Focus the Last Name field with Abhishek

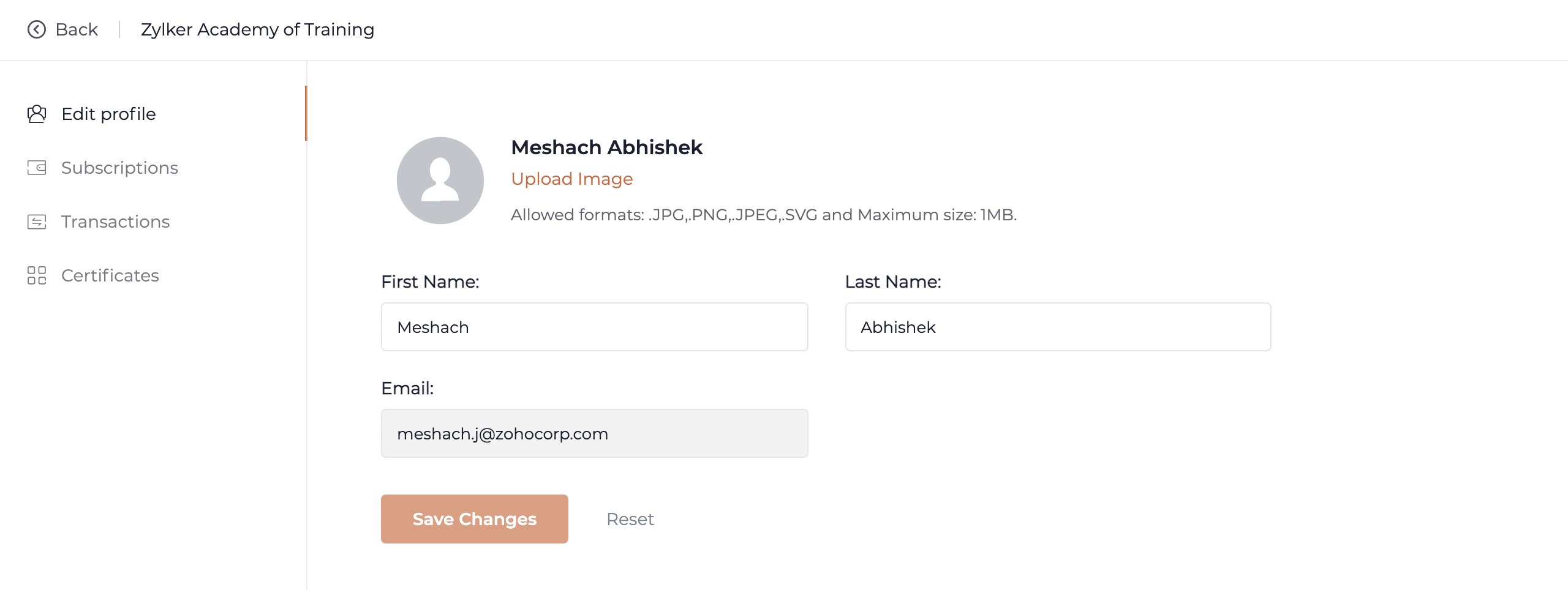(x=1058, y=327)
